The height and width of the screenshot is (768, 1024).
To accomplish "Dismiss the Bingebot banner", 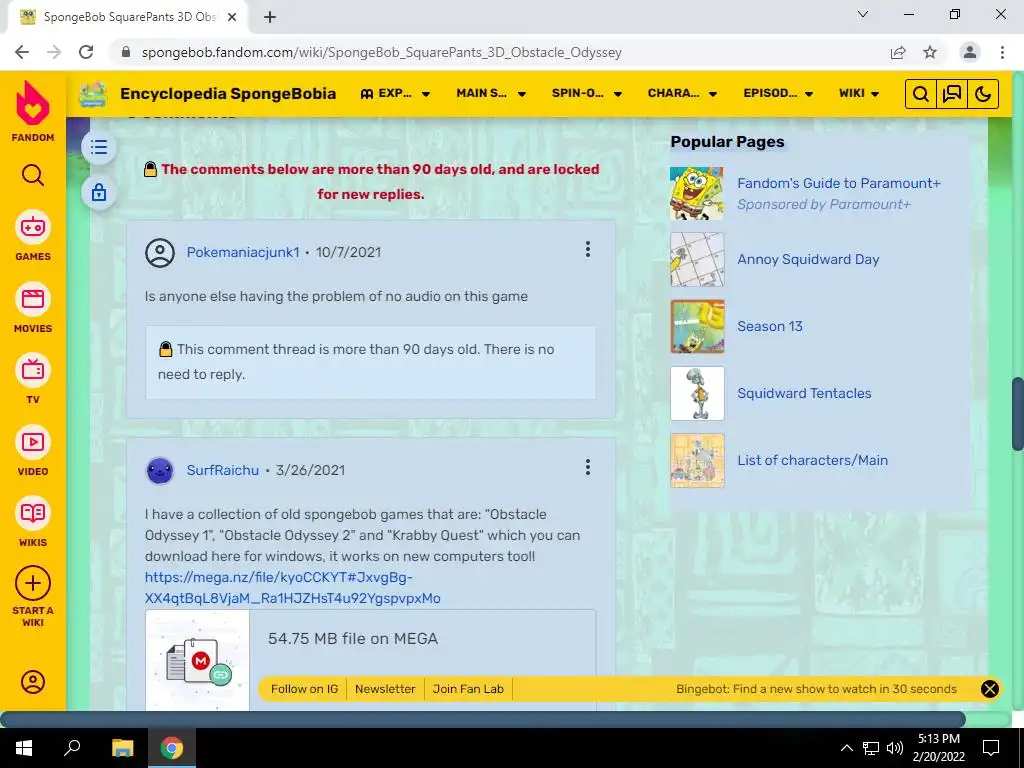I will [990, 689].
